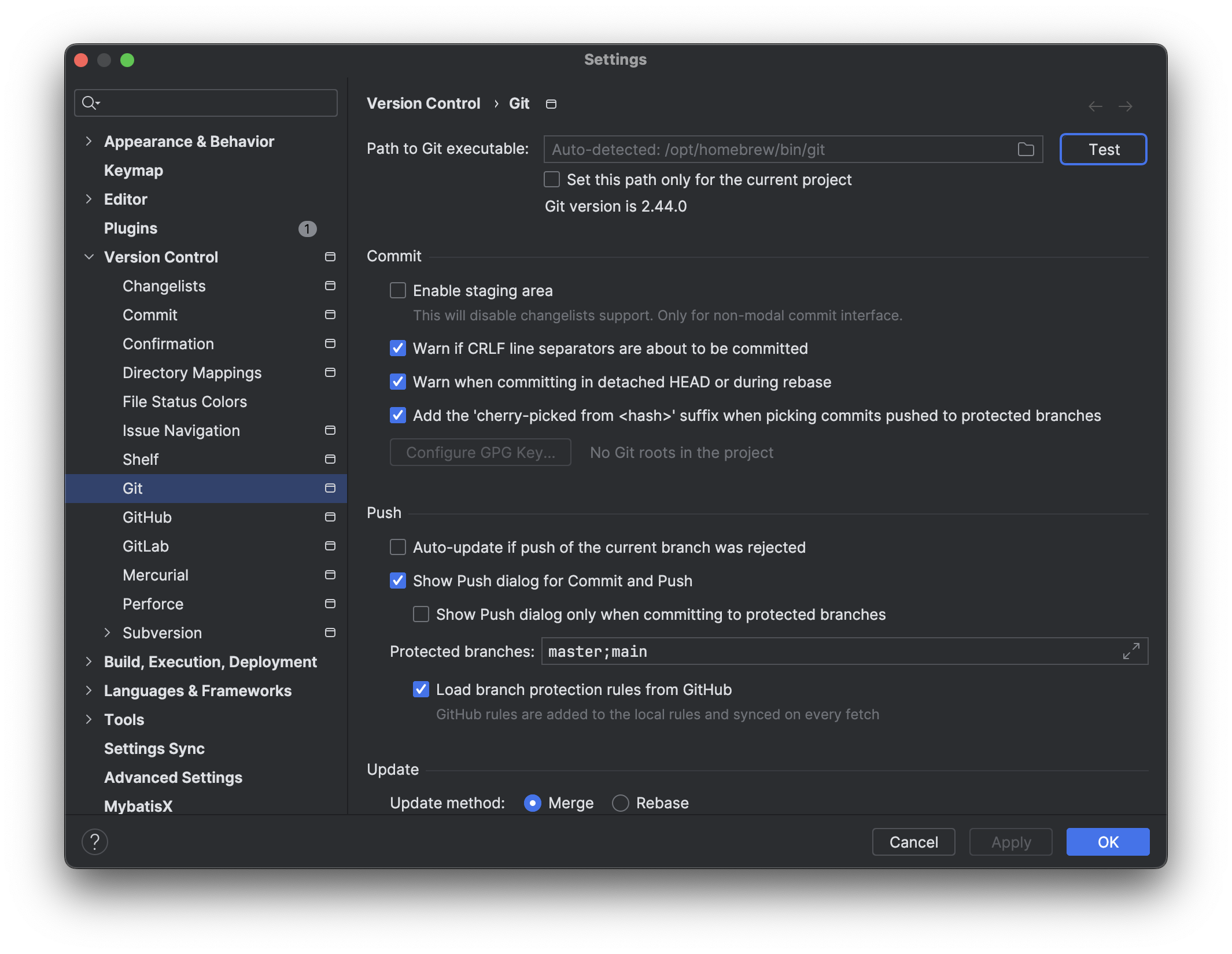This screenshot has height=954, width=1232.
Task: Click project-level icon beside Changelists
Action: pyautogui.click(x=330, y=286)
